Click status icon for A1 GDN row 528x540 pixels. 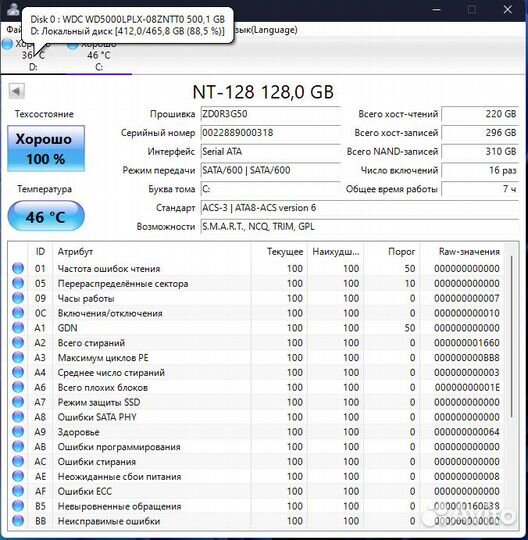click(x=18, y=328)
